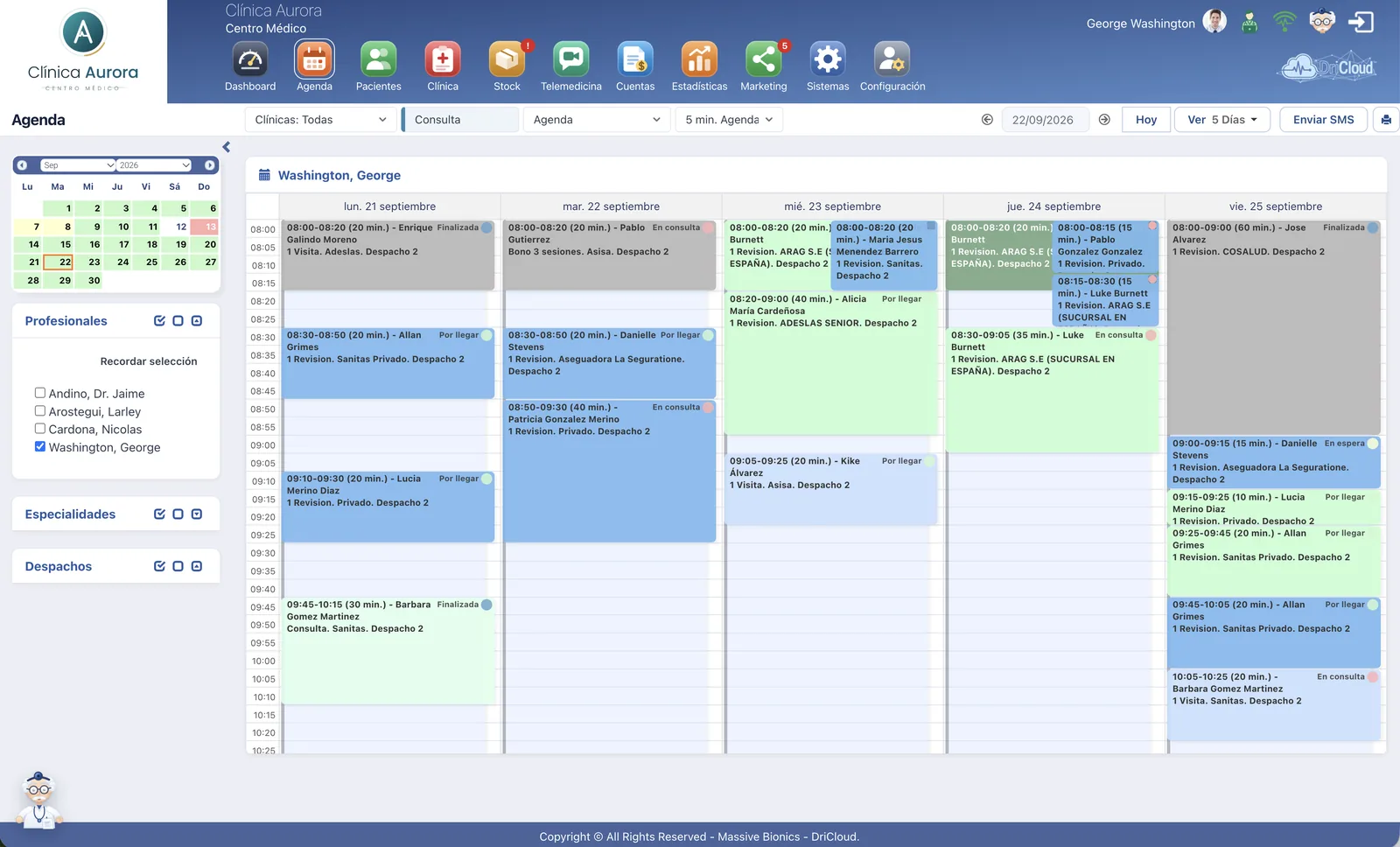Click the support assistant face icon in header
1400x847 pixels.
(x=1322, y=22)
